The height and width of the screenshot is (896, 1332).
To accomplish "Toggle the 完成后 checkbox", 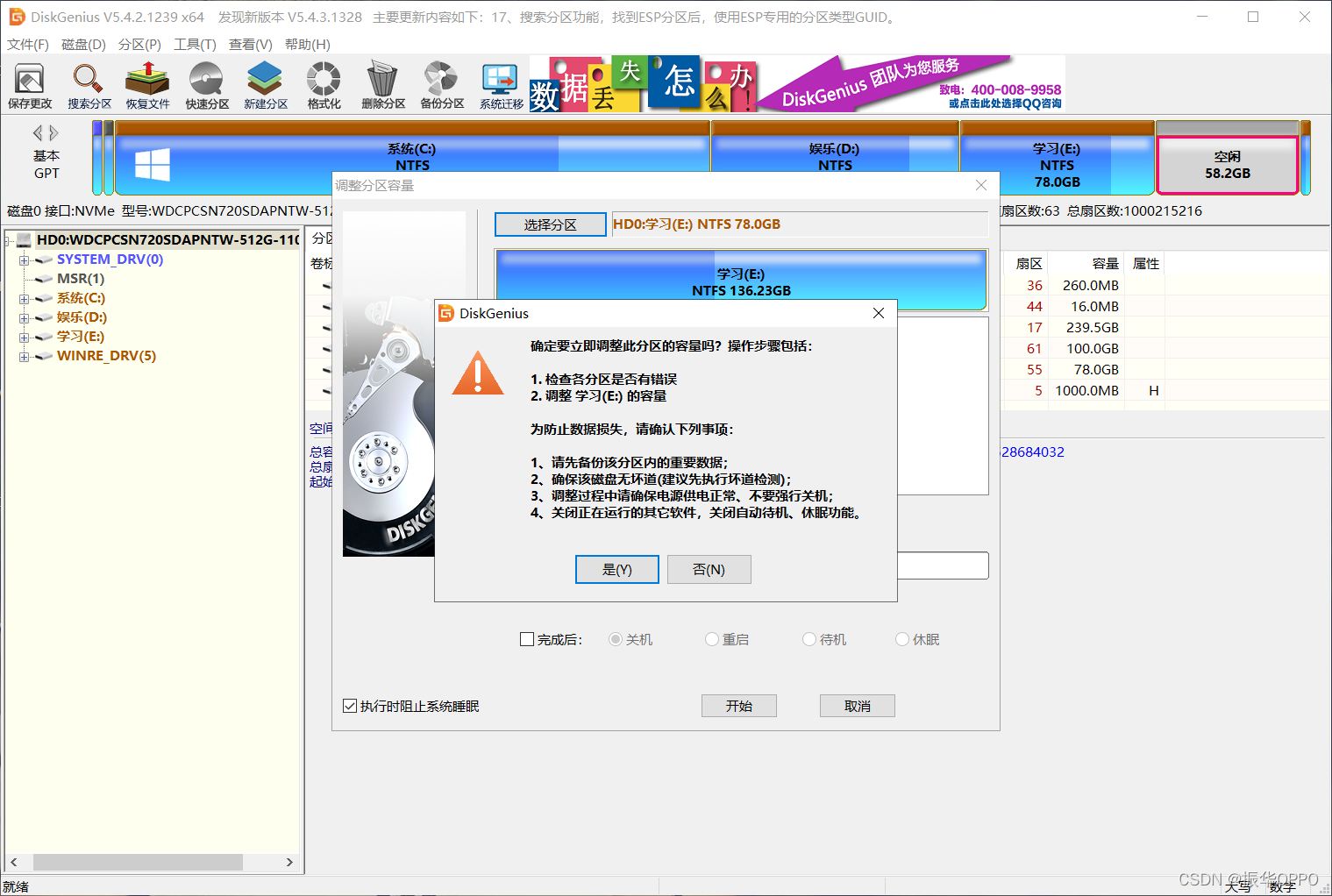I will [x=527, y=639].
